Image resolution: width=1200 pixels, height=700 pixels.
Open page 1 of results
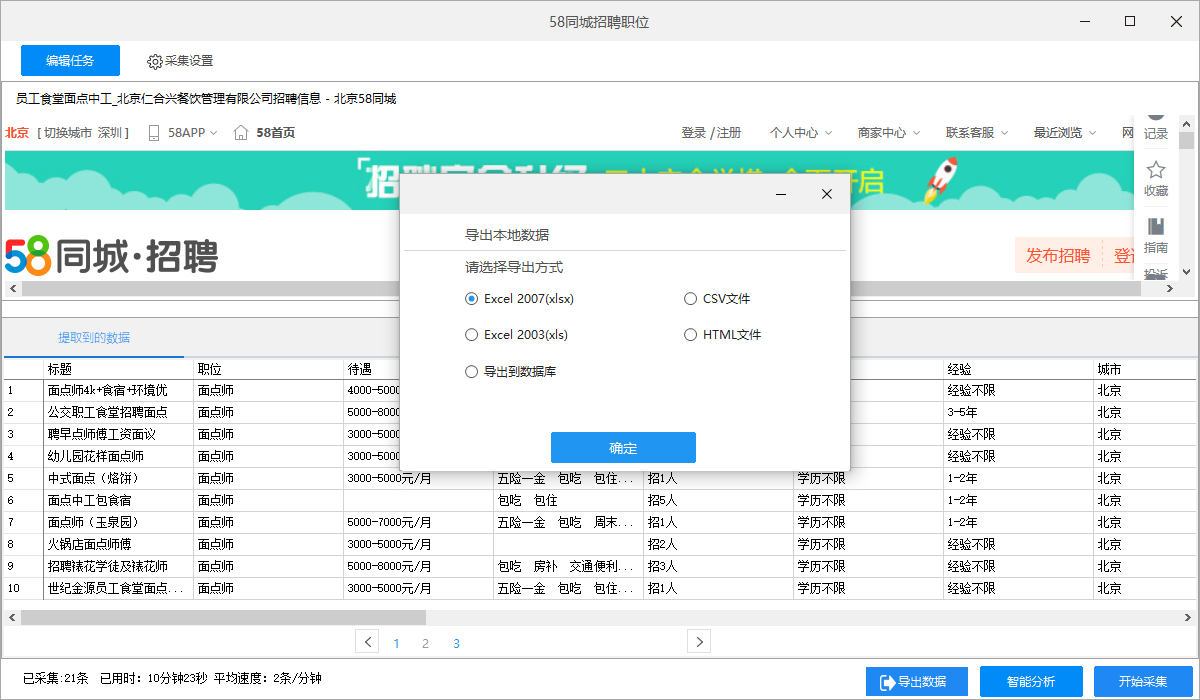(396, 643)
